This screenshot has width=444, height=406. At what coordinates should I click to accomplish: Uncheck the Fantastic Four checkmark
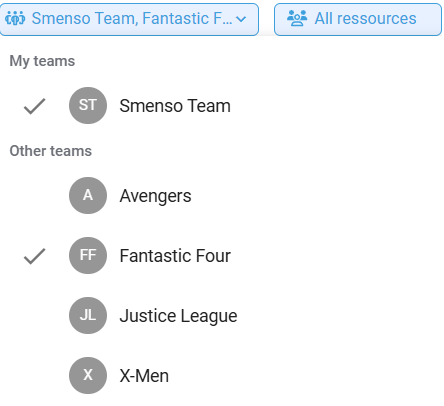pyautogui.click(x=34, y=256)
